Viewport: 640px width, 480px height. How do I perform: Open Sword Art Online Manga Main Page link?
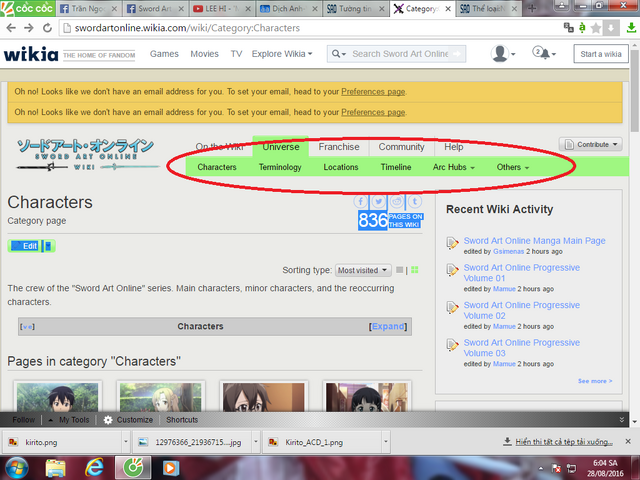(x=534, y=241)
